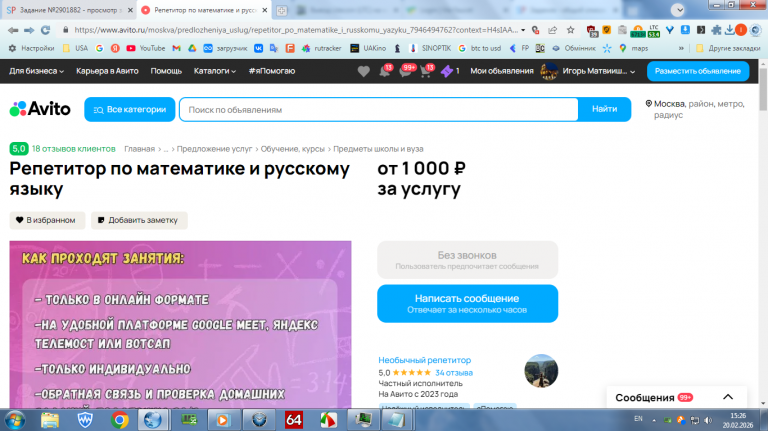Open Другие закладки bookmarks folder

pyautogui.click(x=728, y=48)
